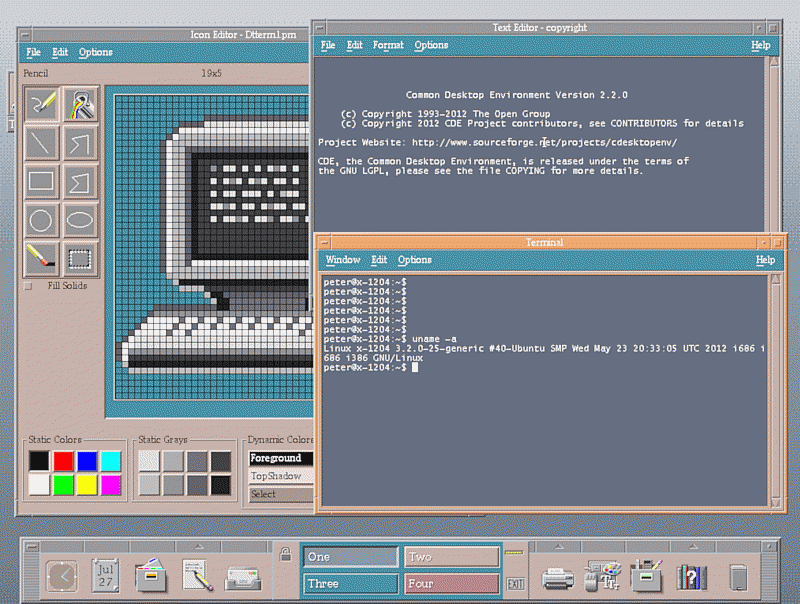Open the Mailer inbox tray icon

pyautogui.click(x=243, y=578)
